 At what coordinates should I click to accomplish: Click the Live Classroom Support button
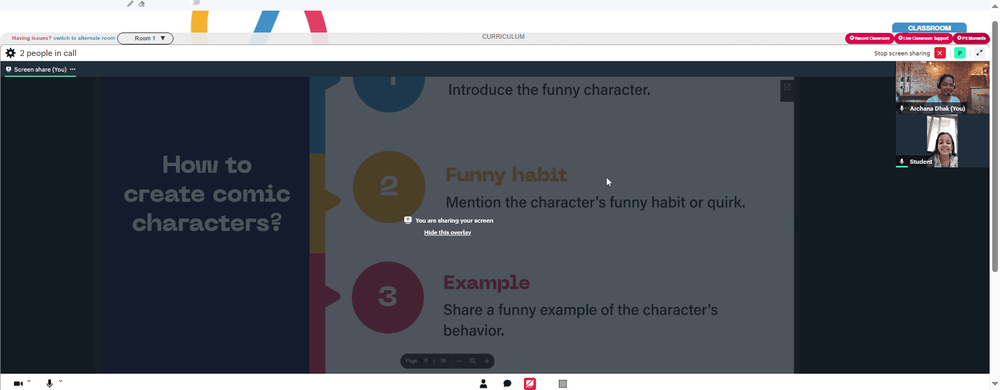pyautogui.click(x=923, y=39)
